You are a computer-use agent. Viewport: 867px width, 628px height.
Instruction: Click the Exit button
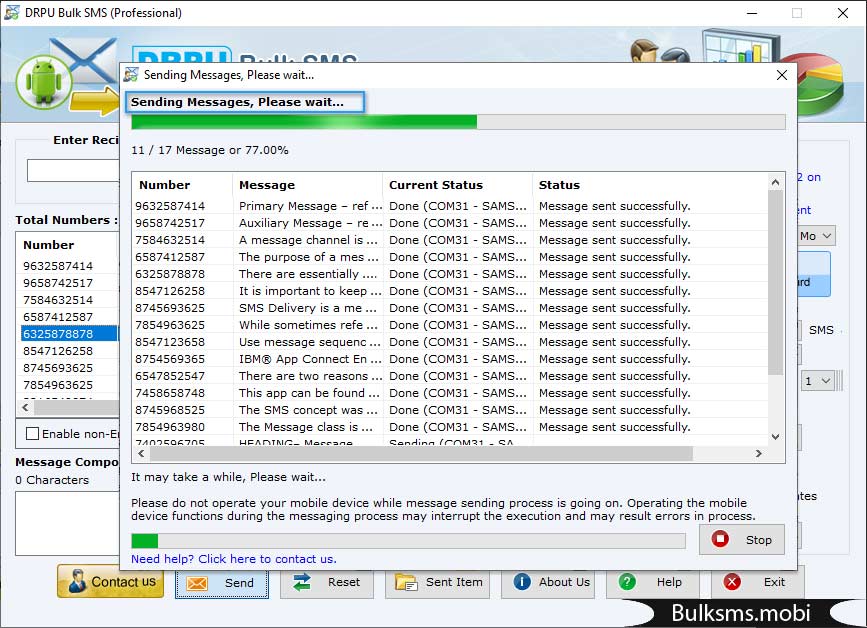(x=758, y=583)
